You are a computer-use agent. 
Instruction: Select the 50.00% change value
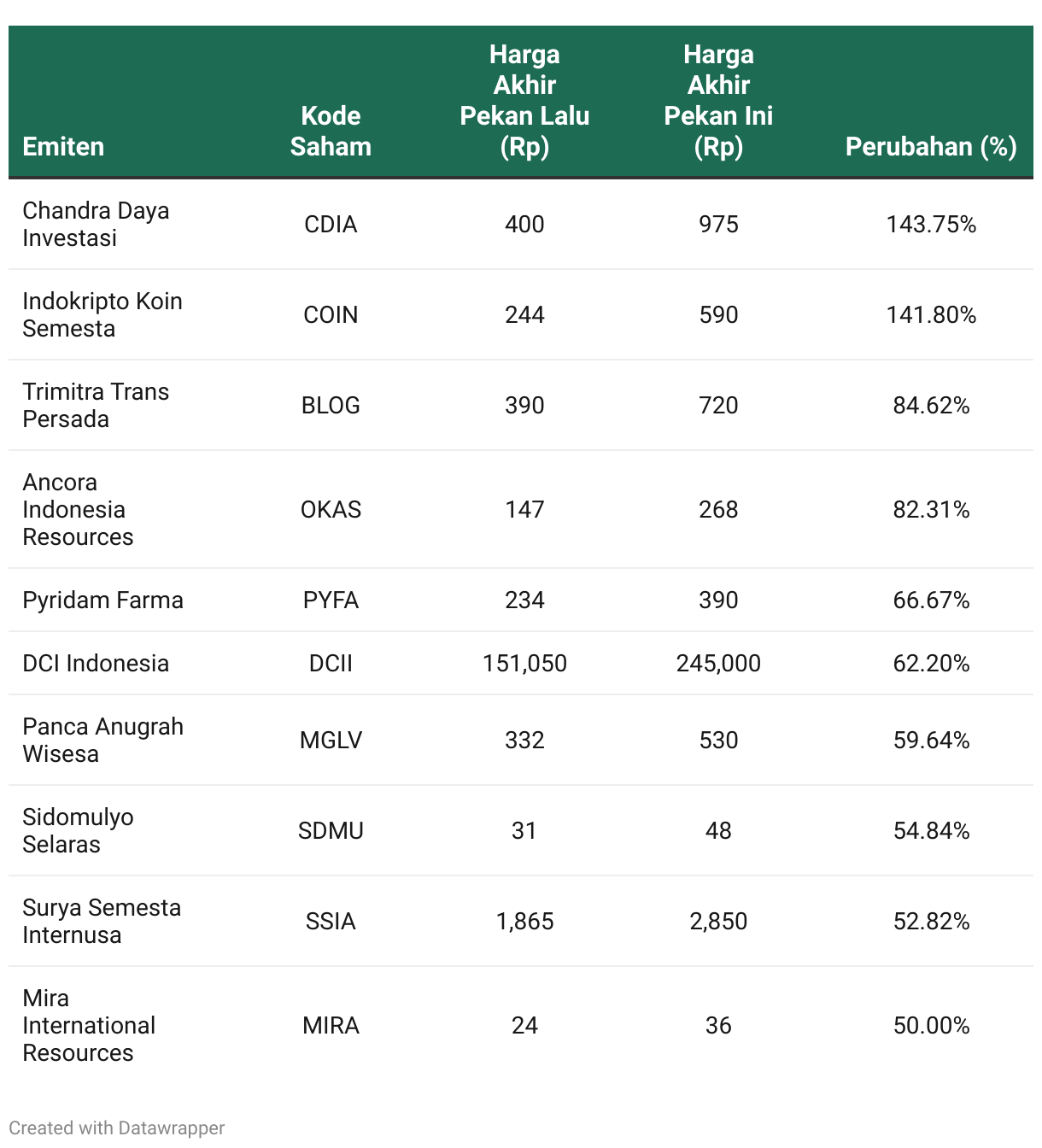[931, 1025]
